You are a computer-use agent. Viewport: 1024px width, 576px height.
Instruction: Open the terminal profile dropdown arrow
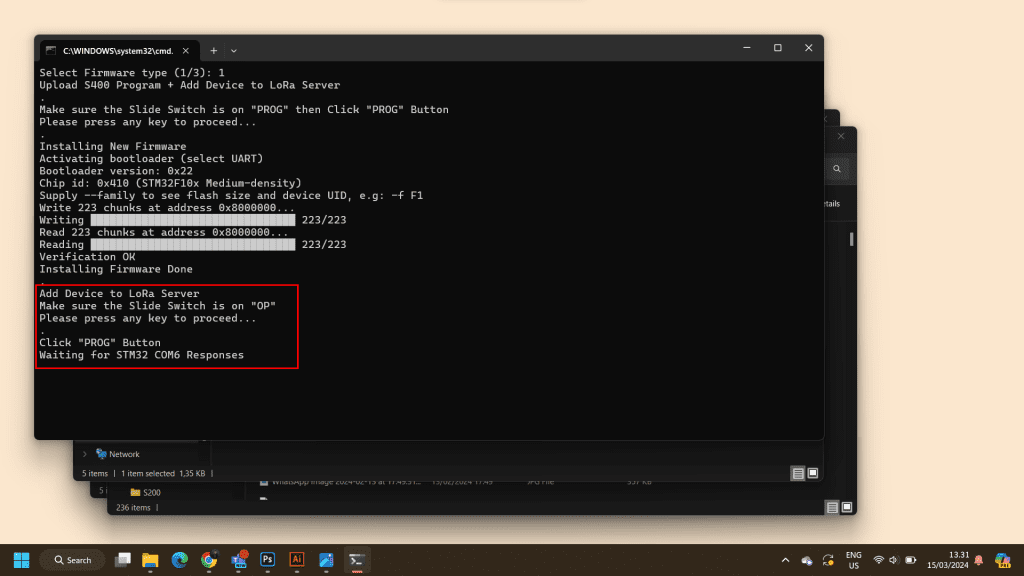click(x=234, y=50)
